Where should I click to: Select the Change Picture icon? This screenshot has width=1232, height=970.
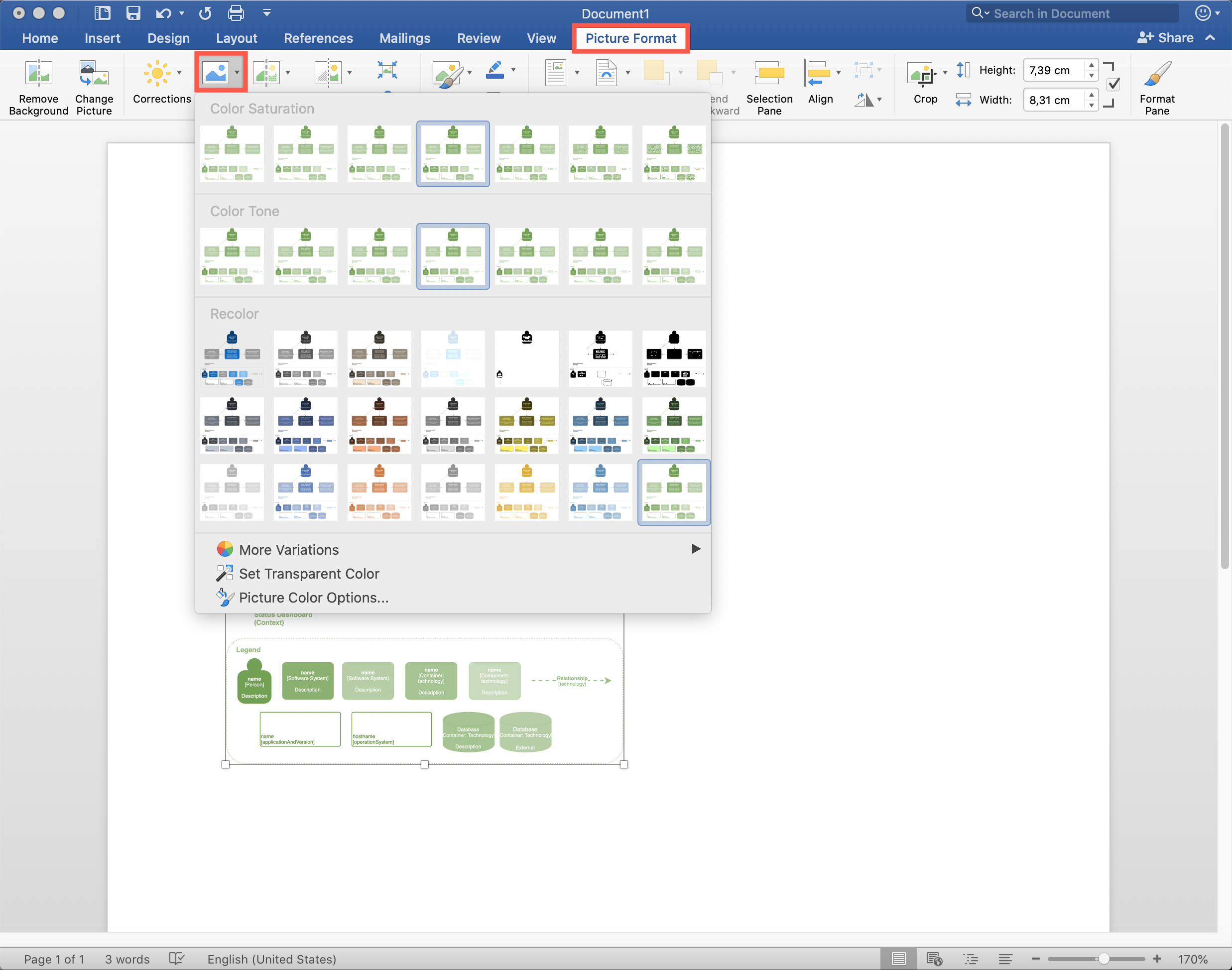93,73
